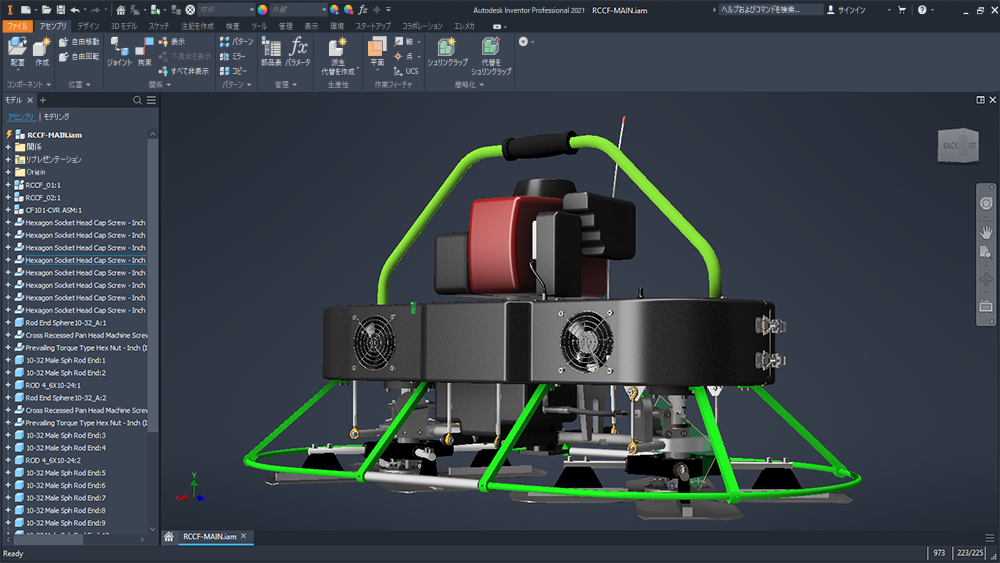Switch to the 検査 ribbon tab
Image resolution: width=1000 pixels, height=563 pixels.
pyautogui.click(x=233, y=26)
